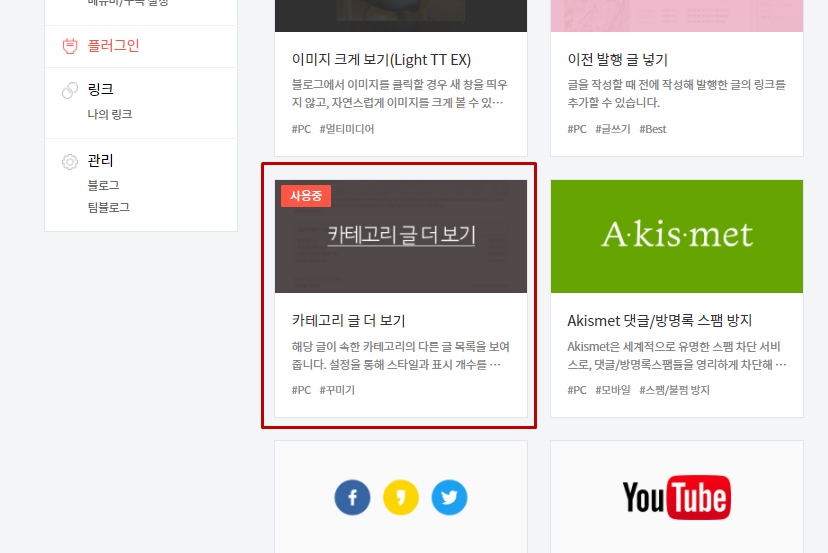Open 이미지 크게 보기(Light TT EX) plugin title
Image resolution: width=828 pixels, height=553 pixels.
pos(381,60)
